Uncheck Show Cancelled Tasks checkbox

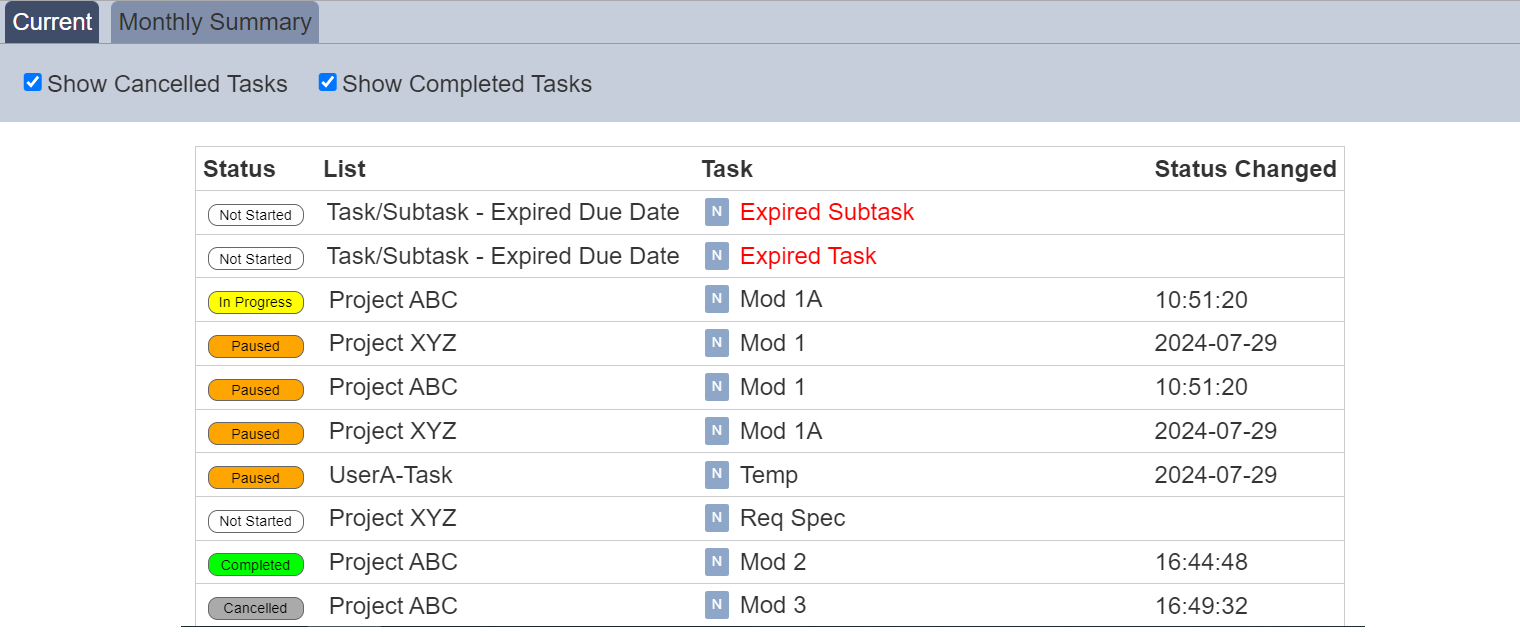33,83
